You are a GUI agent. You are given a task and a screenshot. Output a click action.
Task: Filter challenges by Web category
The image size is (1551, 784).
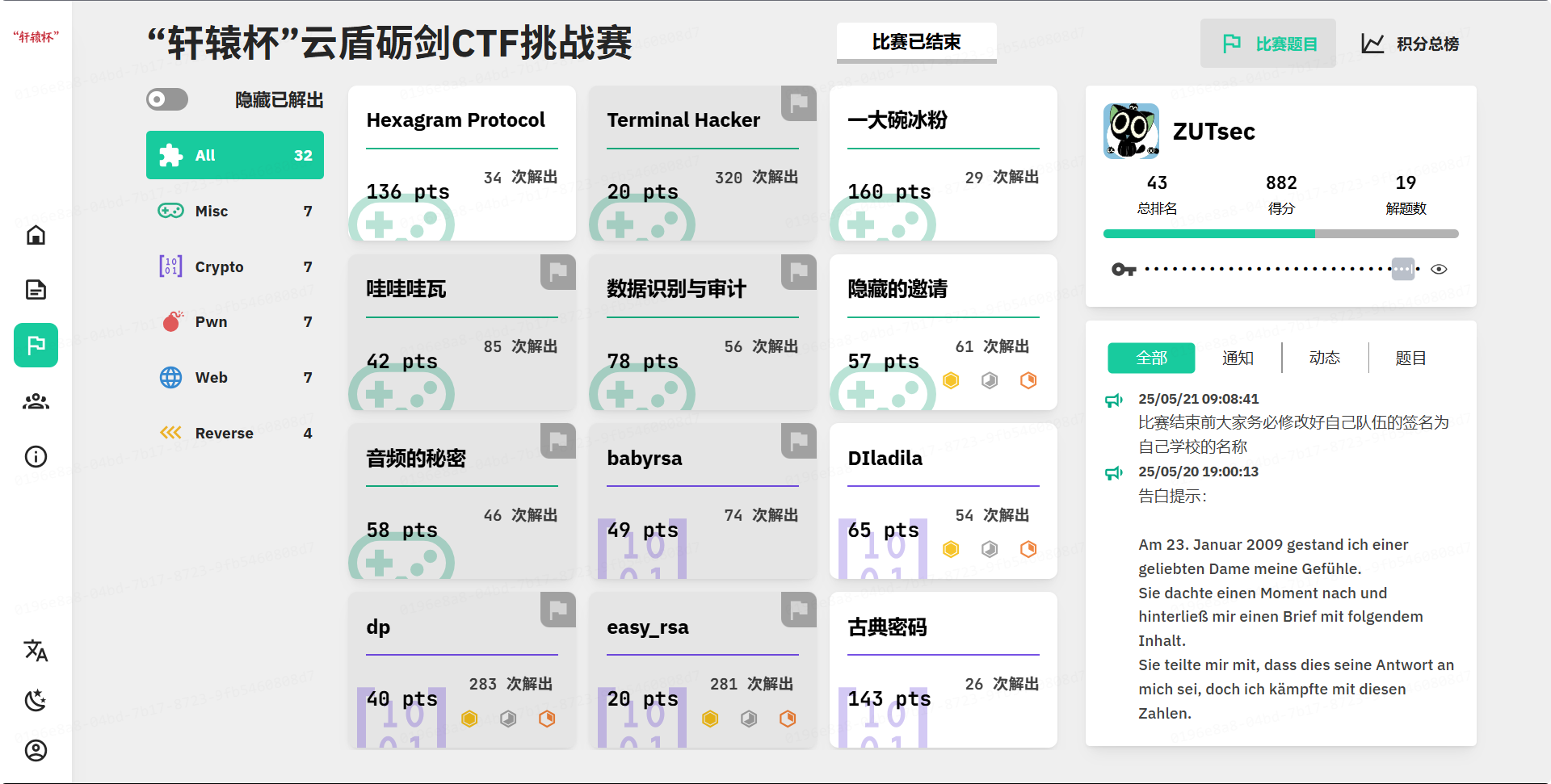pos(235,377)
